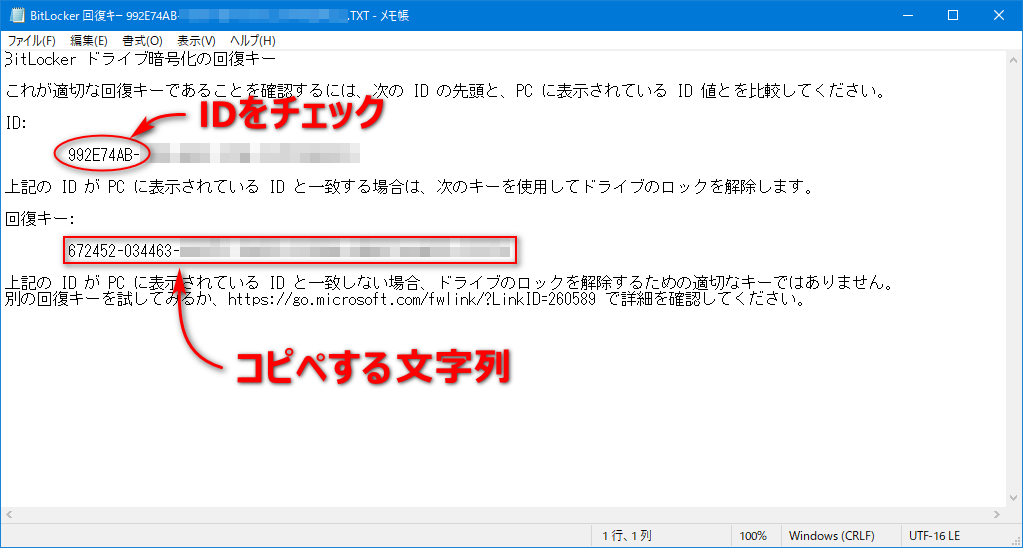Maximize the Notepad window

(x=953, y=15)
